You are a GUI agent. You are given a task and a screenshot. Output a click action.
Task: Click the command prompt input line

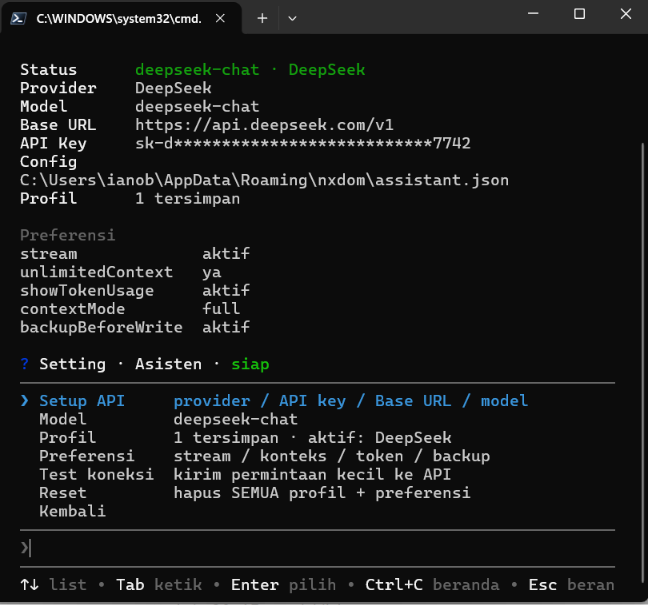tap(317, 548)
